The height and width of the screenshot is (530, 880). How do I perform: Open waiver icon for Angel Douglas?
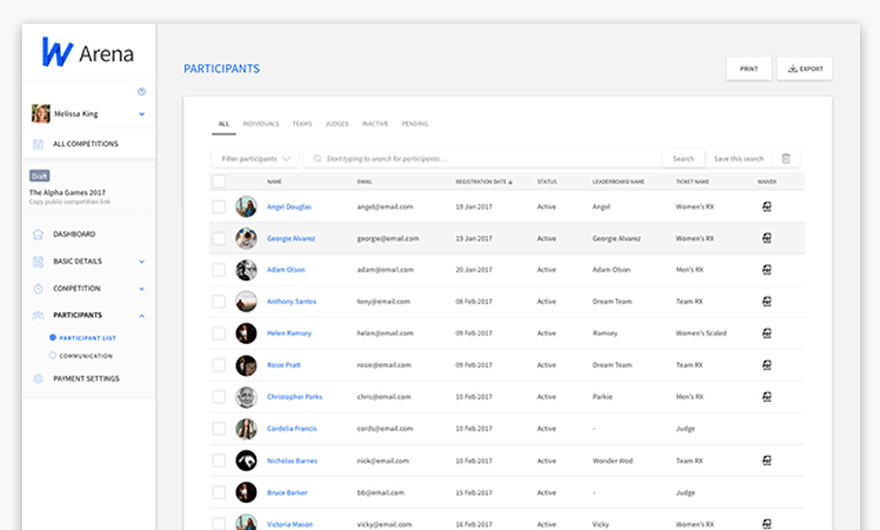coord(767,207)
